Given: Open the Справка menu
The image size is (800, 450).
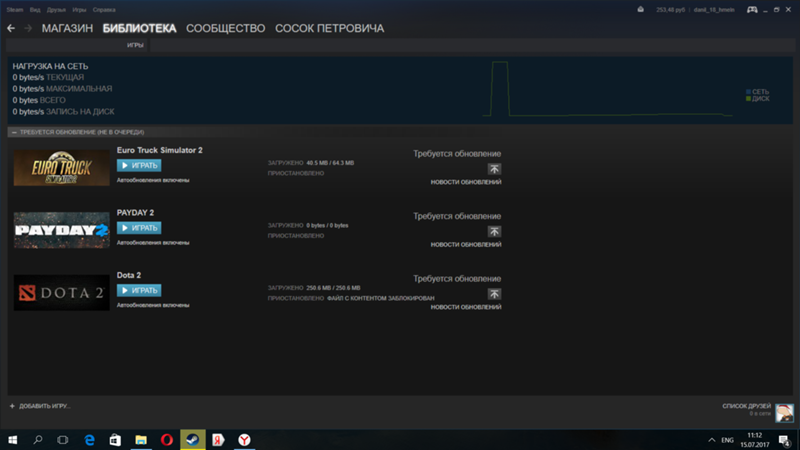Looking at the screenshot, I should 104,10.
